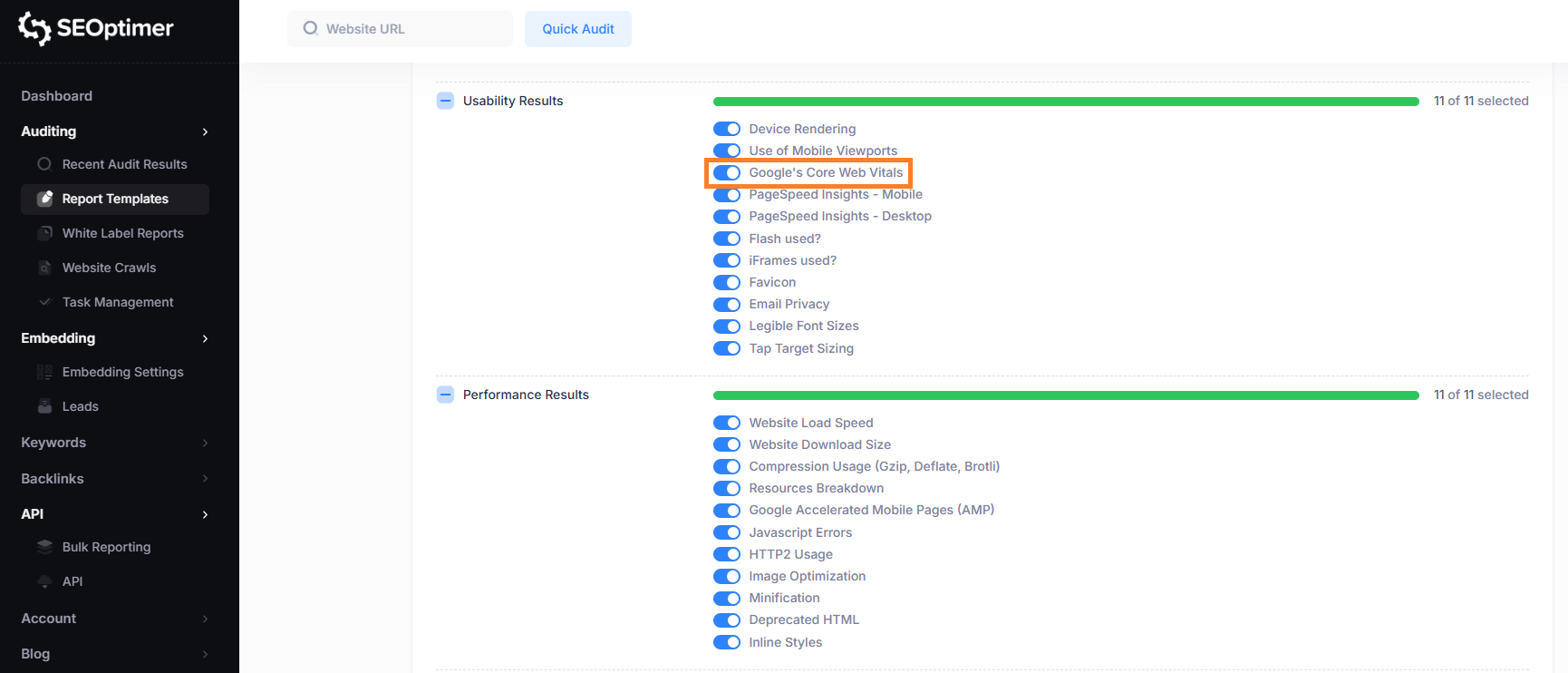Screen dimensions: 1568x673
Task: Click the Recent Audit Results sidebar icon
Action: point(44,164)
